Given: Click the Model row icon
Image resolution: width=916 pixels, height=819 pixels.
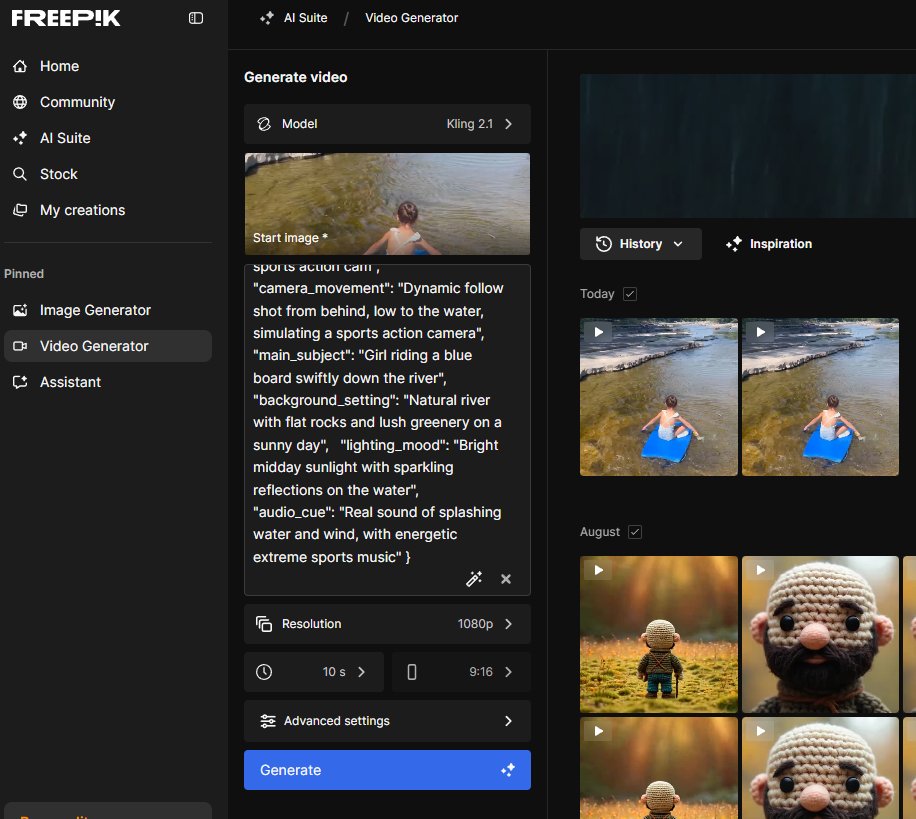Looking at the screenshot, I should [x=264, y=124].
